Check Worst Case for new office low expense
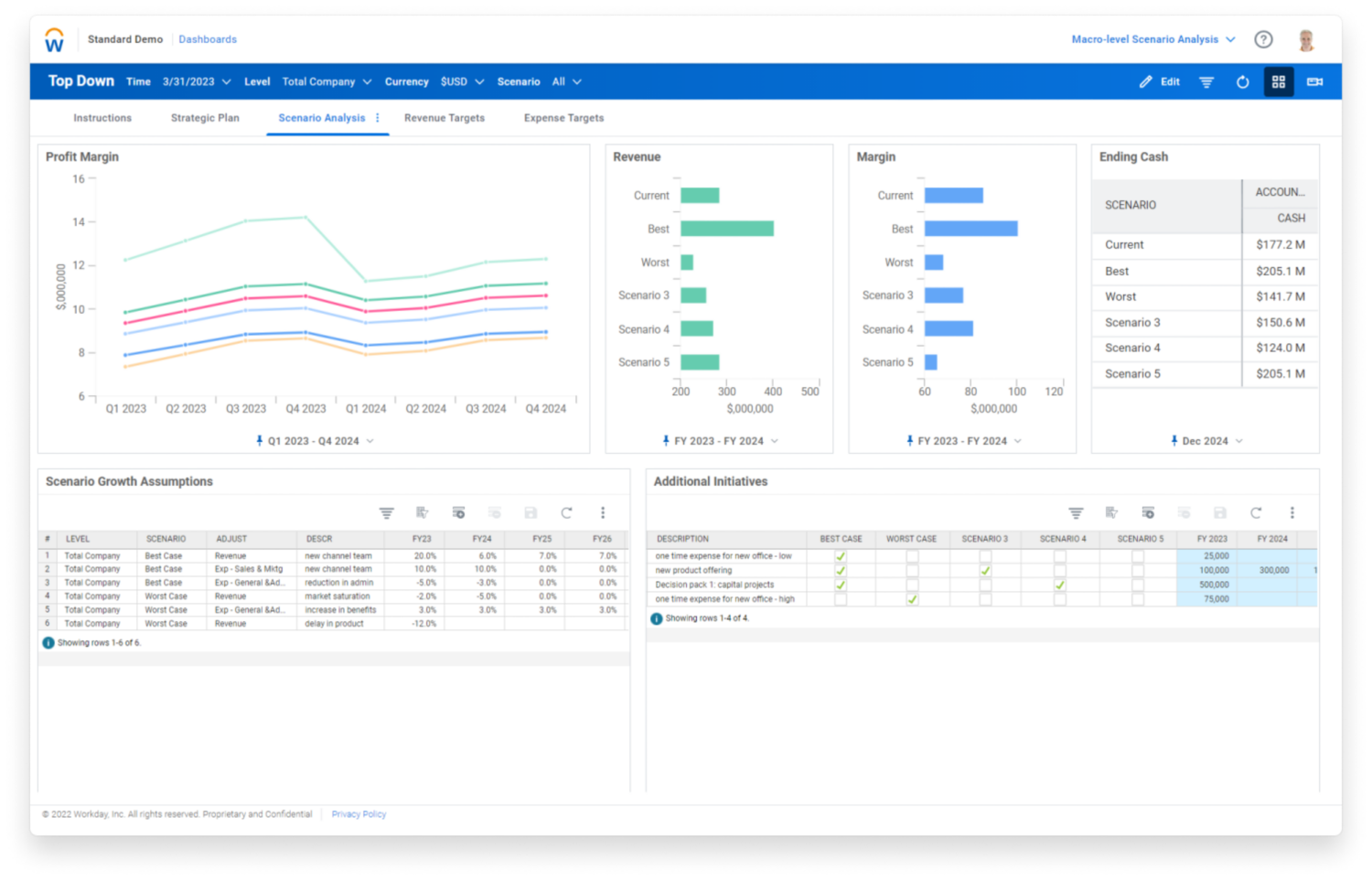1372x881 pixels. click(912, 556)
